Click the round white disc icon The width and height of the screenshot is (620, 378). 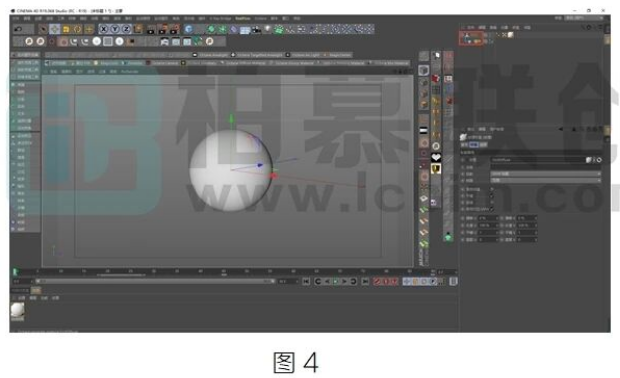[x=96, y=41]
